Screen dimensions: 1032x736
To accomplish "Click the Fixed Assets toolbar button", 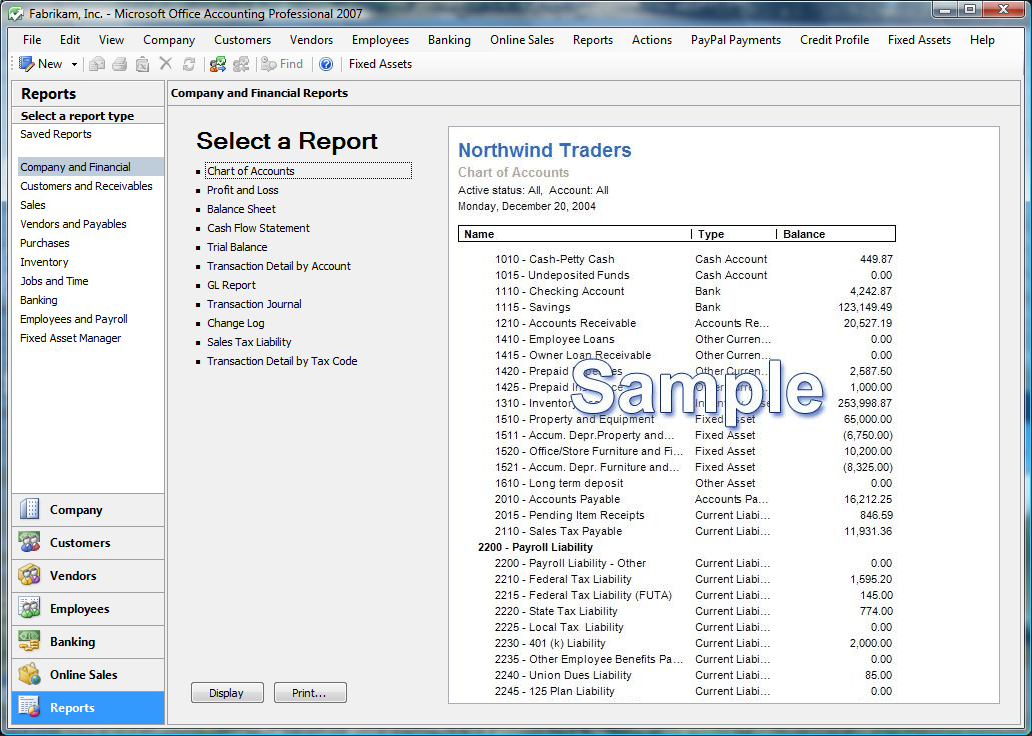I will [380, 64].
